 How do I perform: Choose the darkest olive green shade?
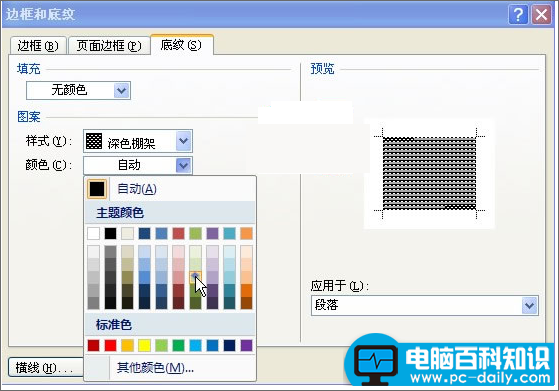[x=195, y=303]
